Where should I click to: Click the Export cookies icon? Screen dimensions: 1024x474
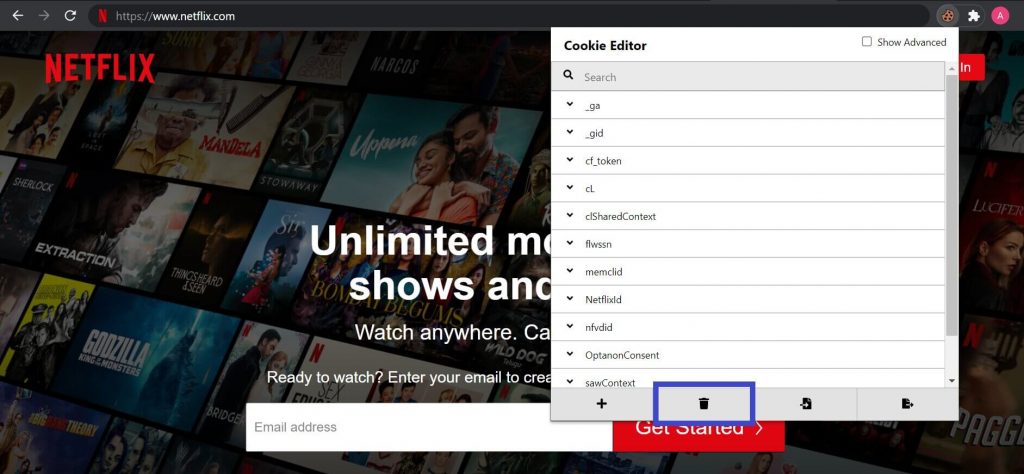907,403
